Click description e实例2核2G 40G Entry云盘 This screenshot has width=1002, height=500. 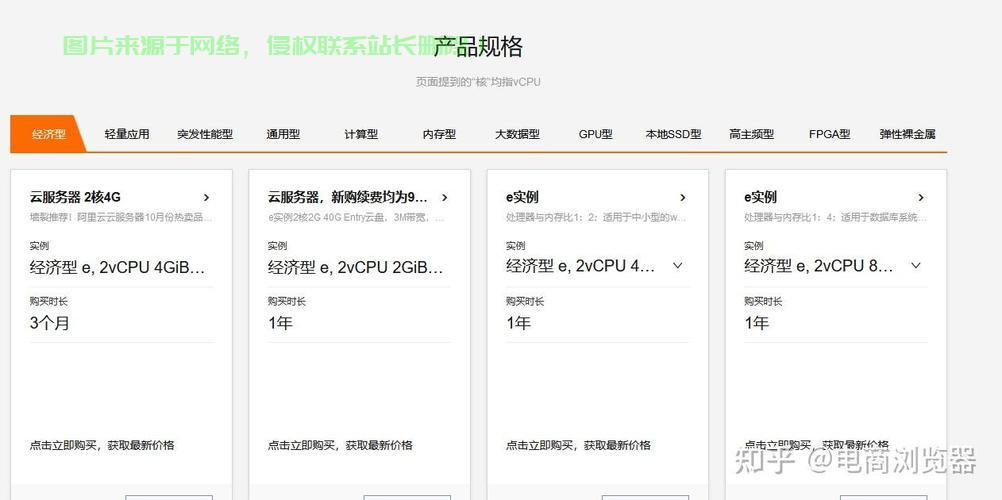tap(356, 217)
